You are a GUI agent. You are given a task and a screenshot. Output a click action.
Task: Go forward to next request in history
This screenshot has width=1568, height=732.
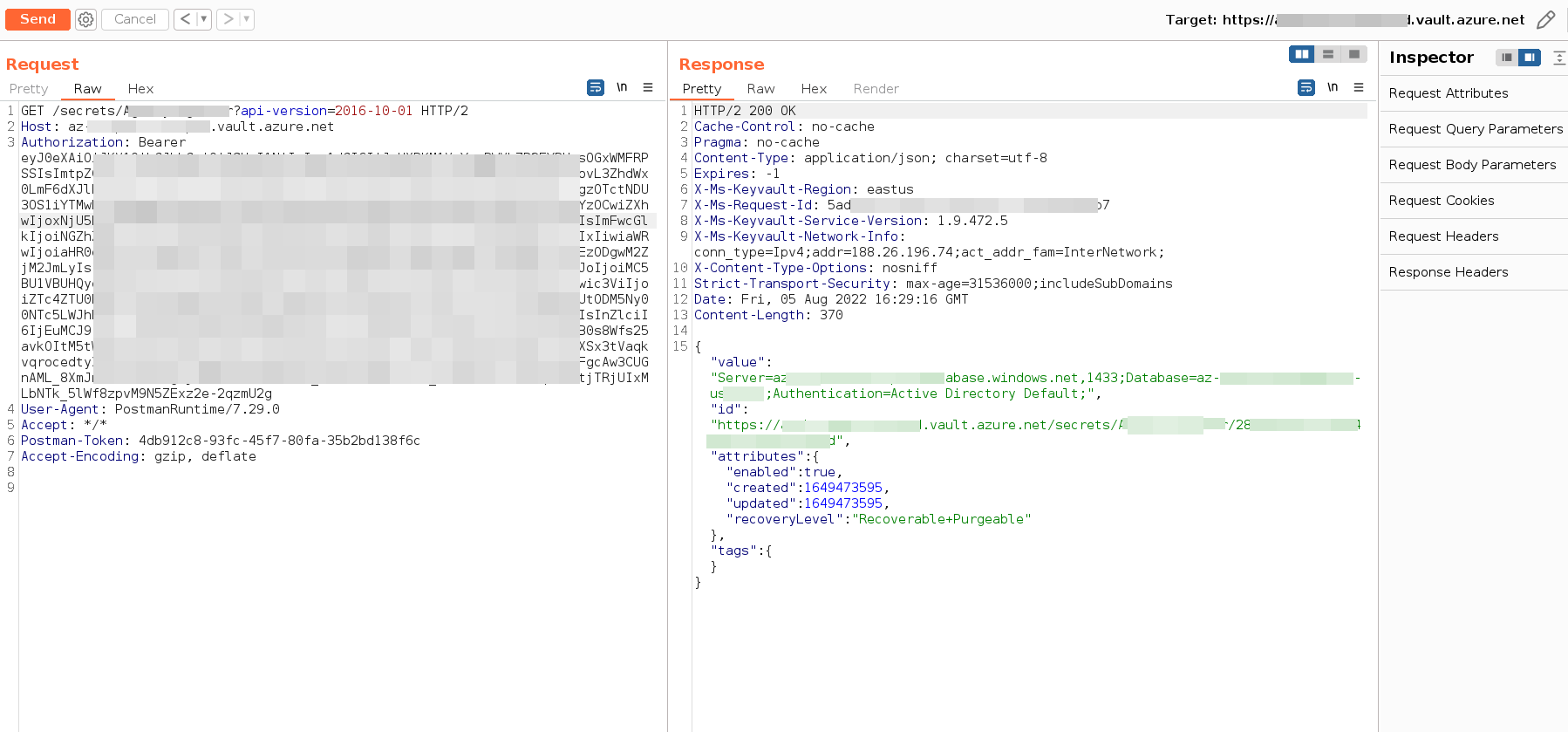[228, 19]
